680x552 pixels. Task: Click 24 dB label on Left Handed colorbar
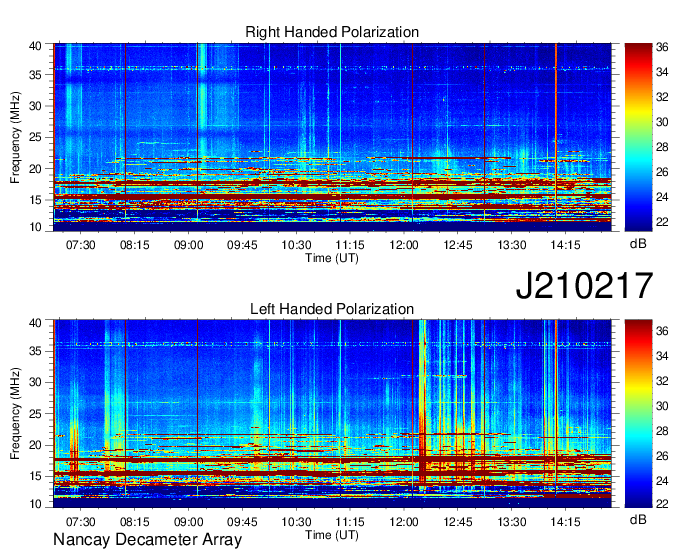tap(662, 481)
